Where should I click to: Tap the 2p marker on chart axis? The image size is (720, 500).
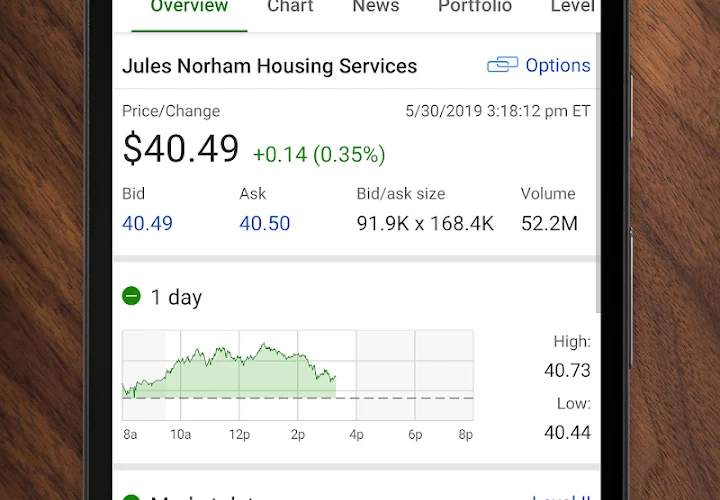pyautogui.click(x=298, y=434)
